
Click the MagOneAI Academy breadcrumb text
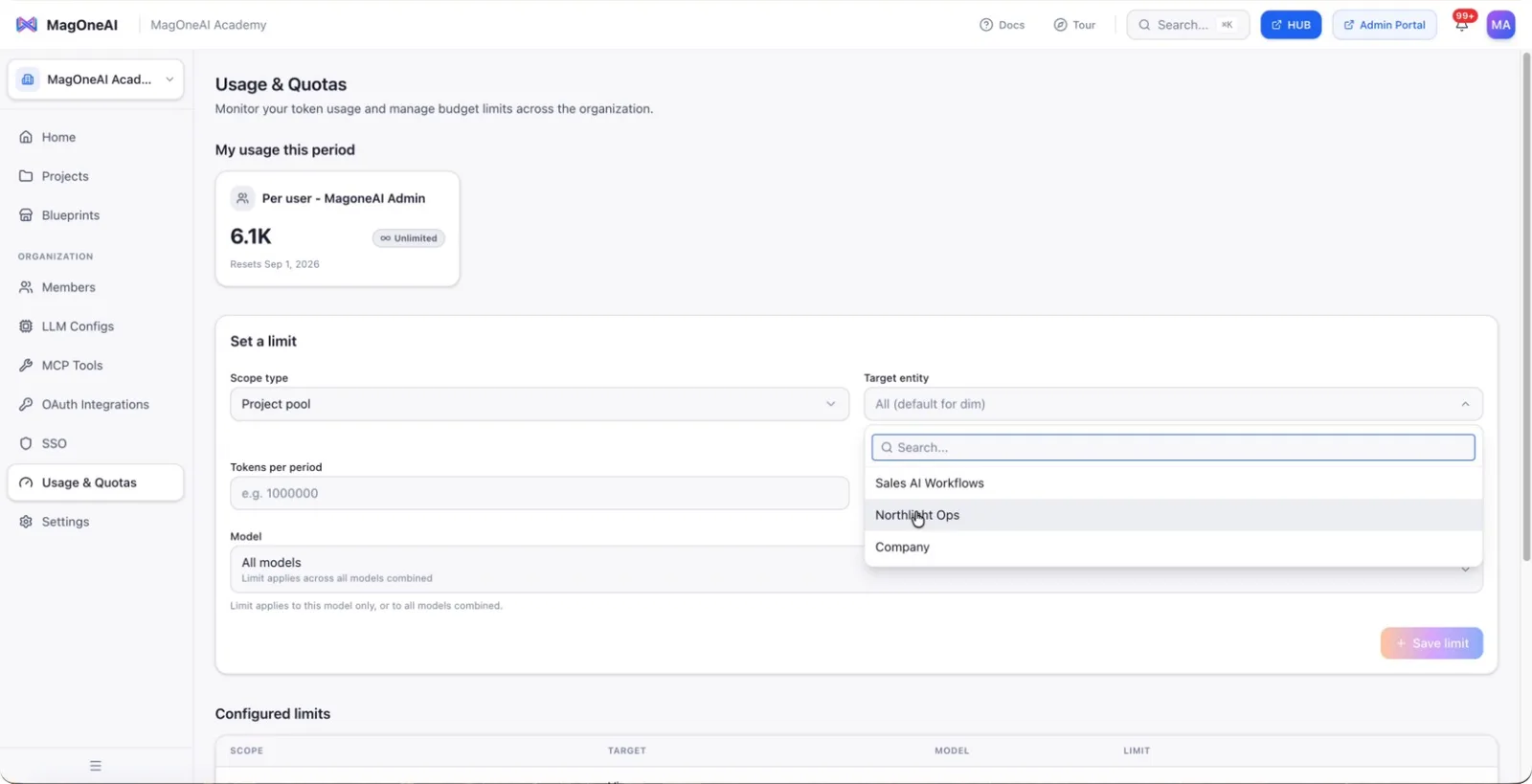(209, 25)
